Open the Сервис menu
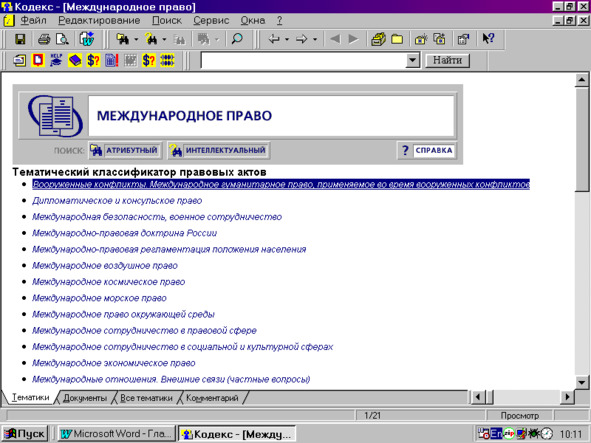Image resolution: width=591 pixels, height=443 pixels. click(211, 20)
